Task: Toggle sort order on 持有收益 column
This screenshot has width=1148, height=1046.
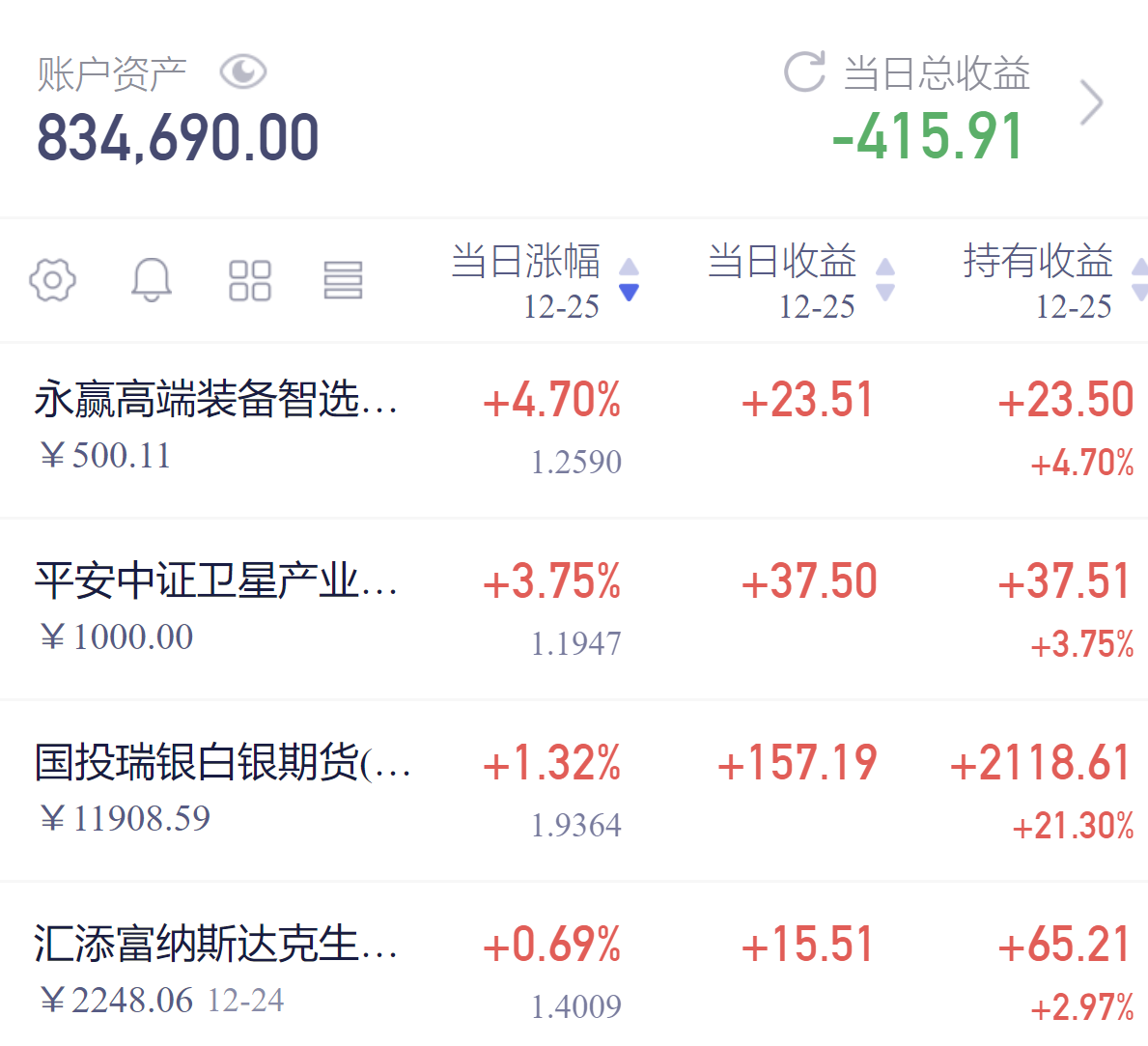Action: 1141,280
